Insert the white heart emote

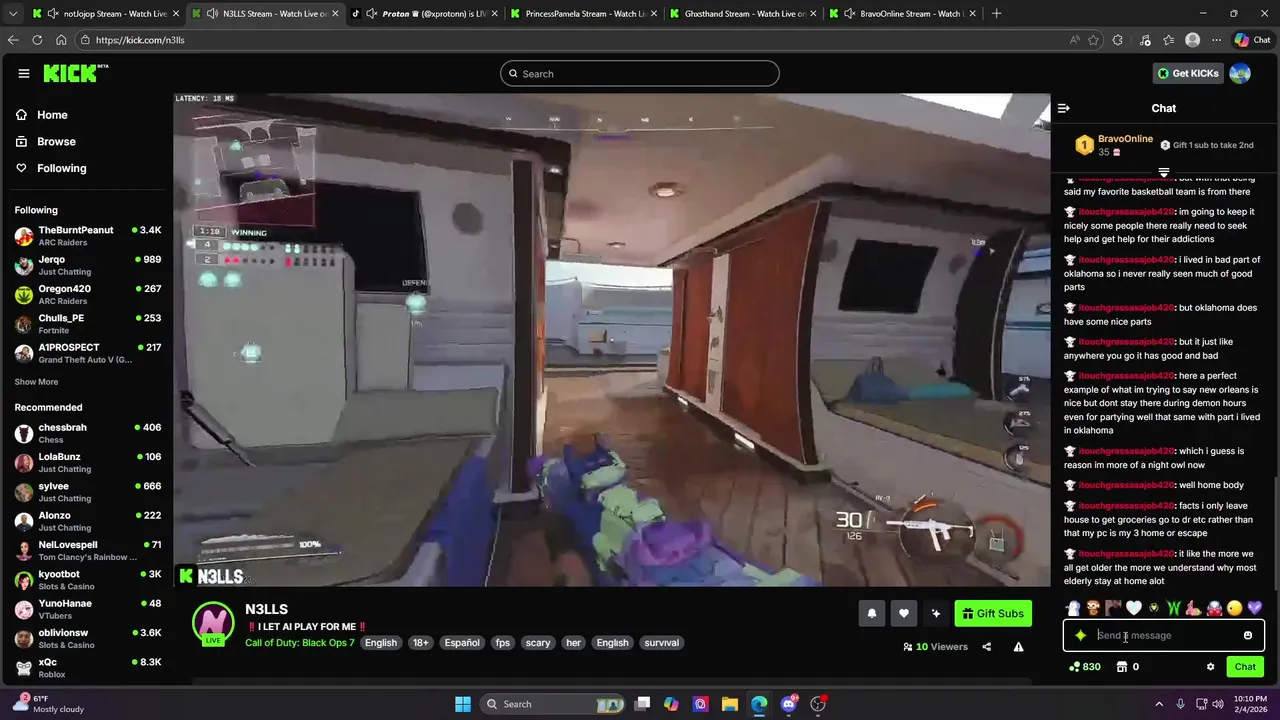click(x=1134, y=608)
